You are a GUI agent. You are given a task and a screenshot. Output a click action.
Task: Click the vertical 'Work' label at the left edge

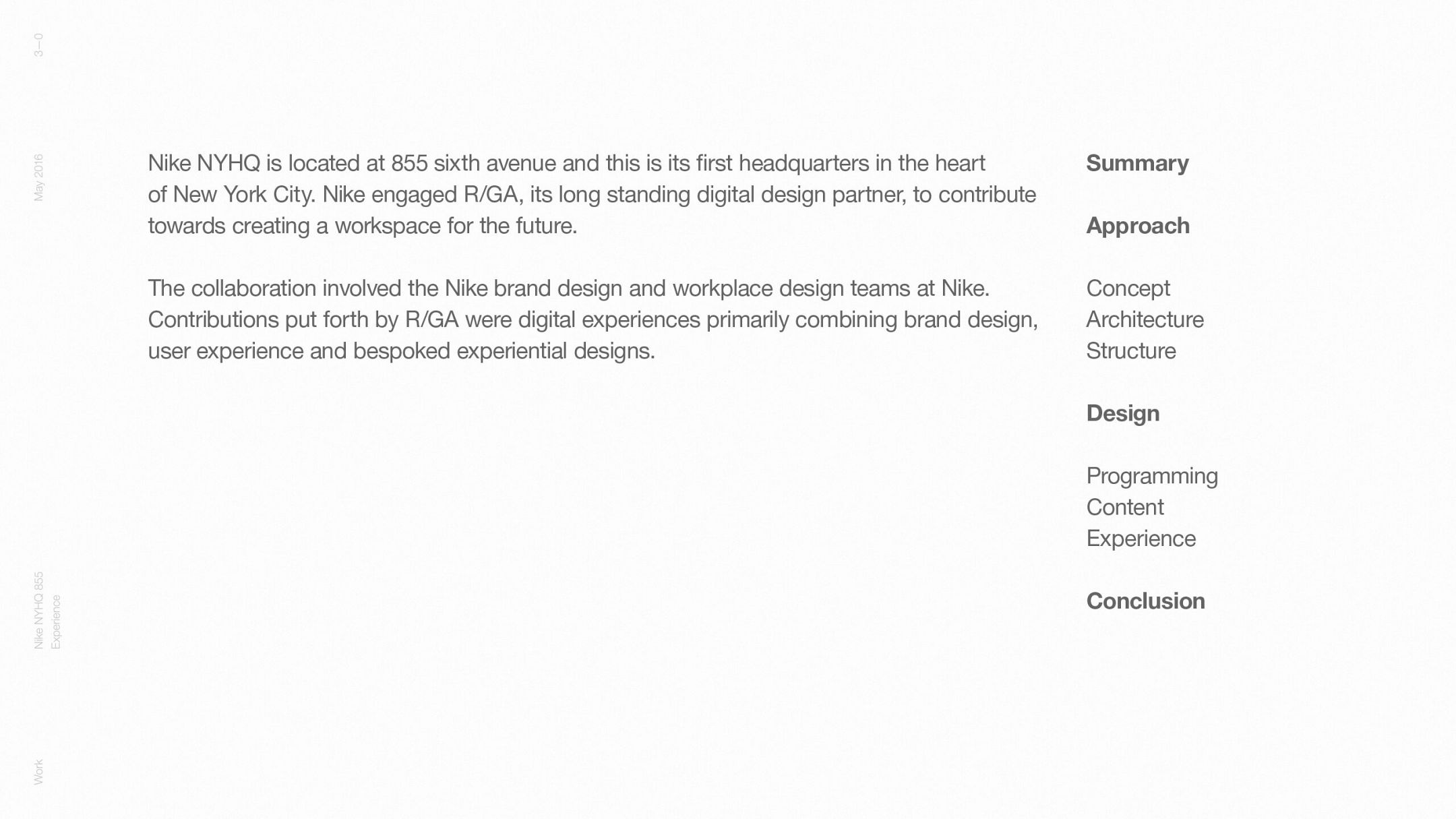point(38,772)
